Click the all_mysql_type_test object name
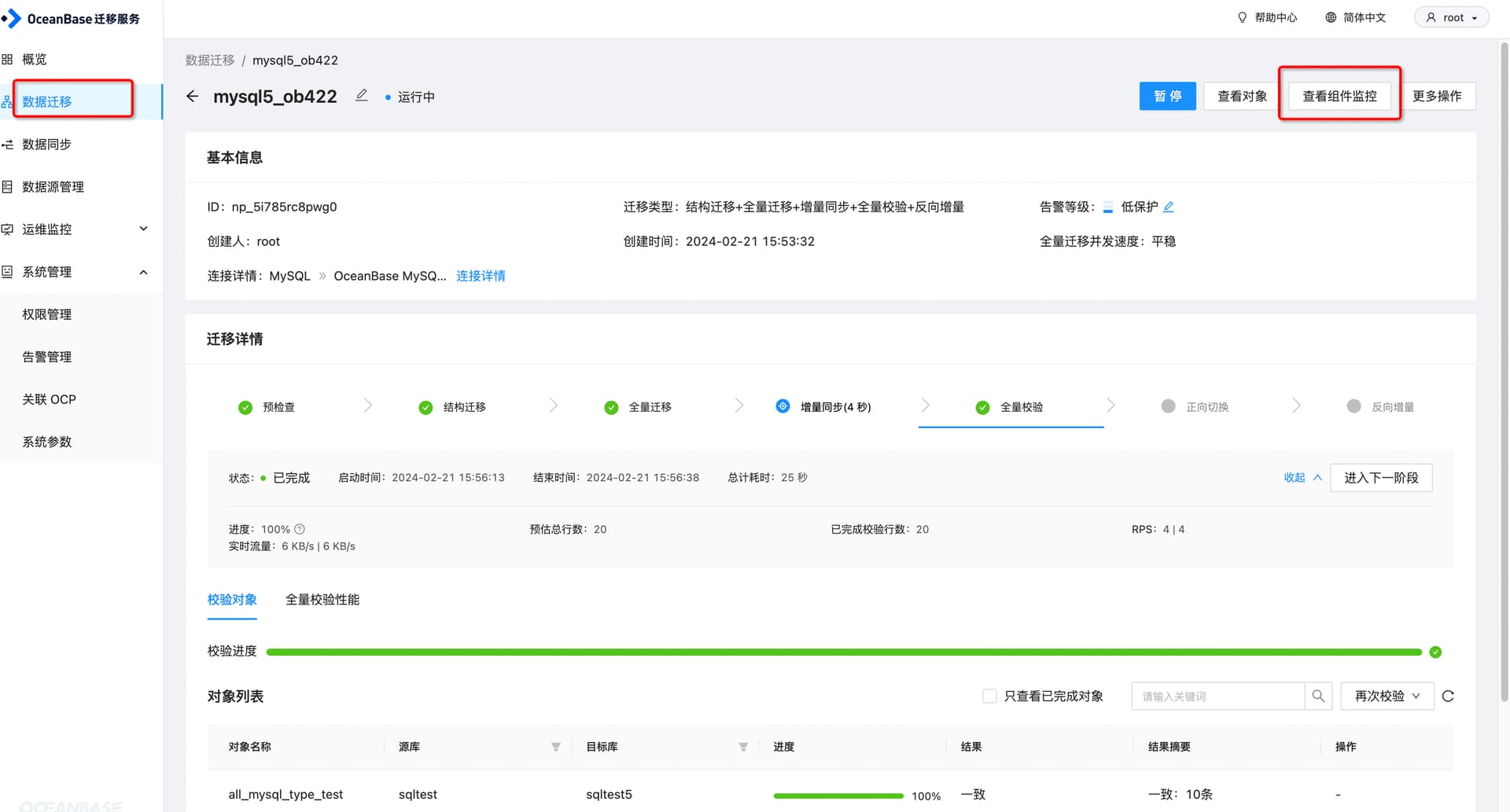This screenshot has height=812, width=1510. click(285, 795)
